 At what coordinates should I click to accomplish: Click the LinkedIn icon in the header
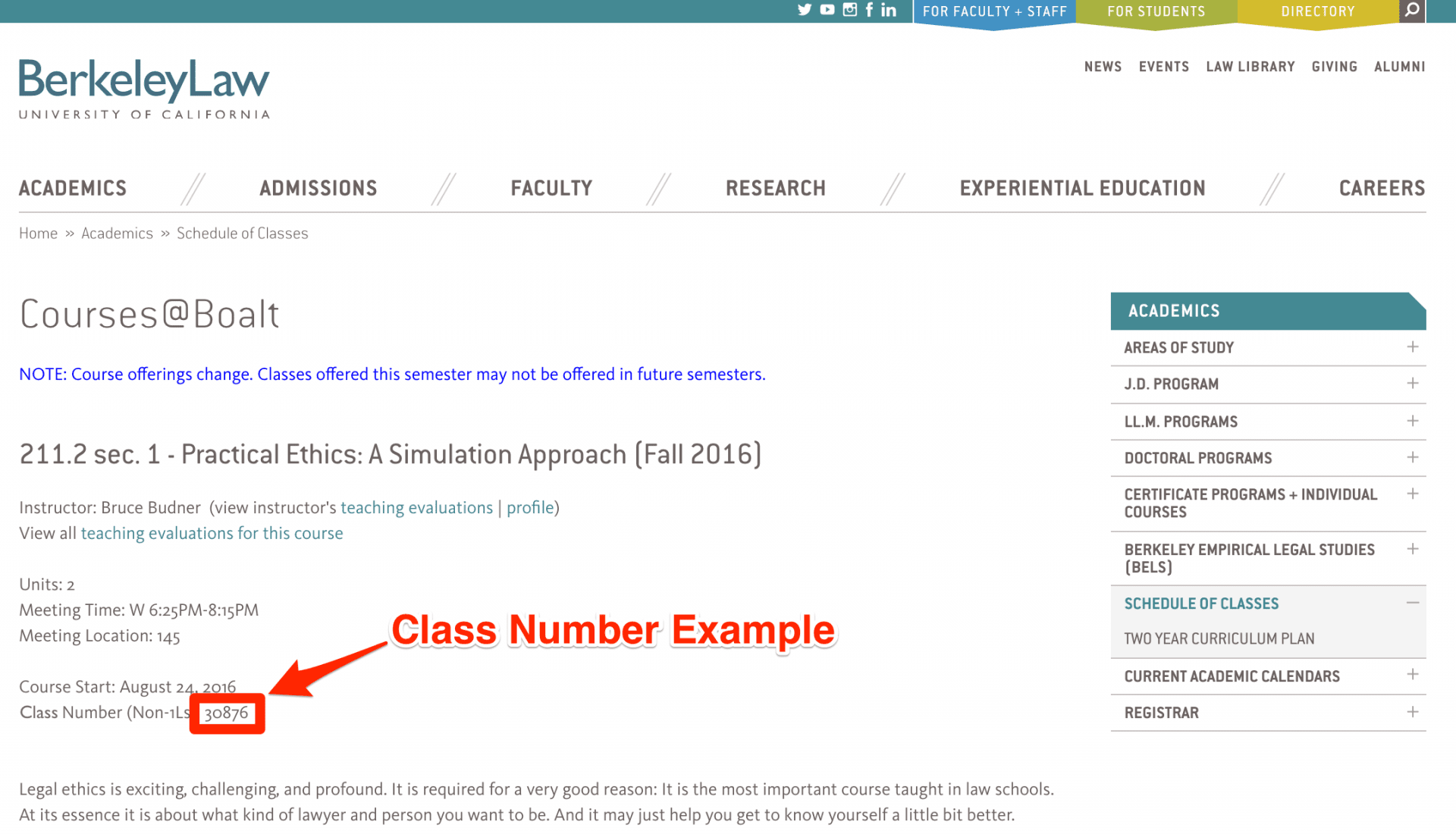click(x=889, y=11)
